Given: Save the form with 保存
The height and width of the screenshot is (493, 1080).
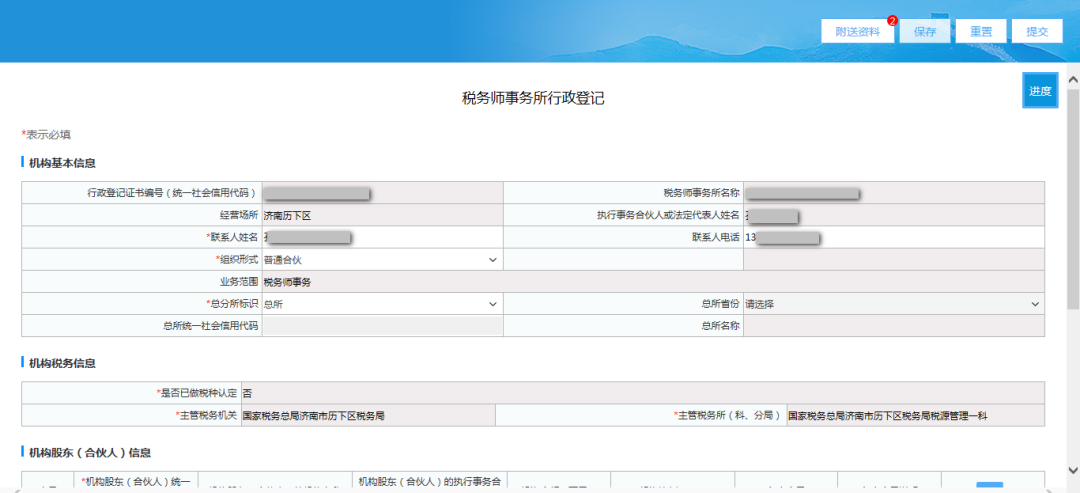Looking at the screenshot, I should coord(924,31).
